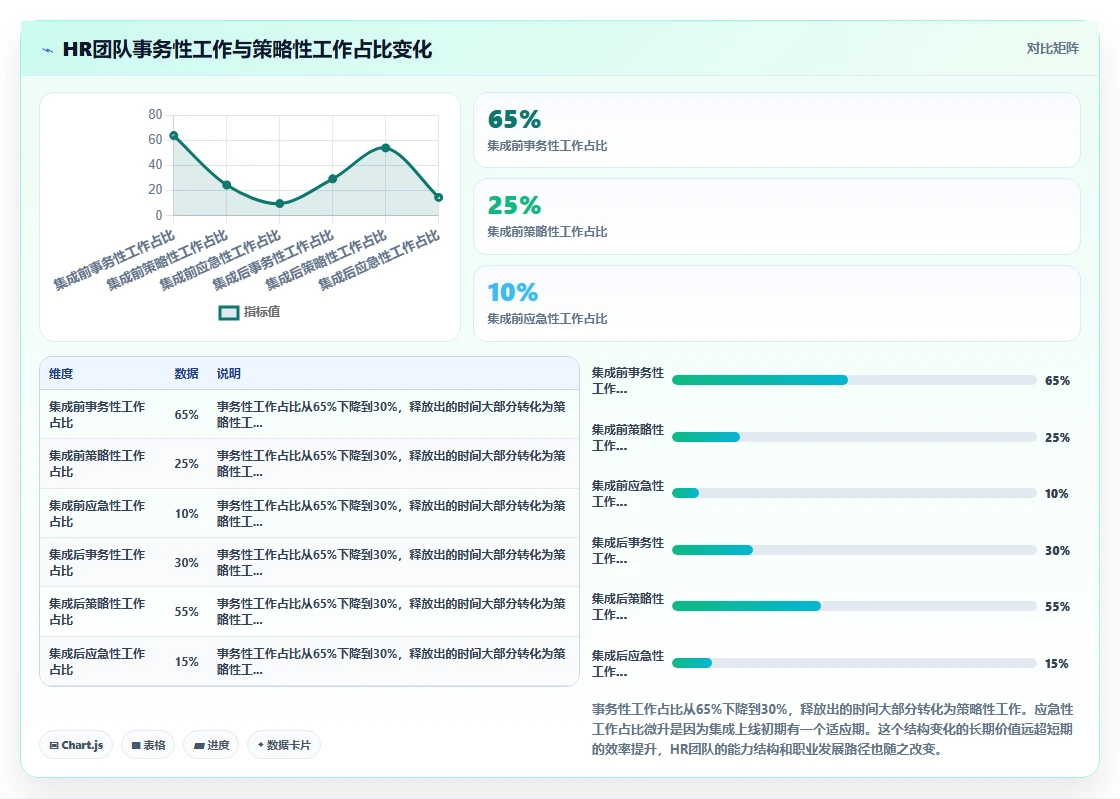
Task: Click the 10% 集成前应急性工作占比 card
Action: click(x=777, y=303)
